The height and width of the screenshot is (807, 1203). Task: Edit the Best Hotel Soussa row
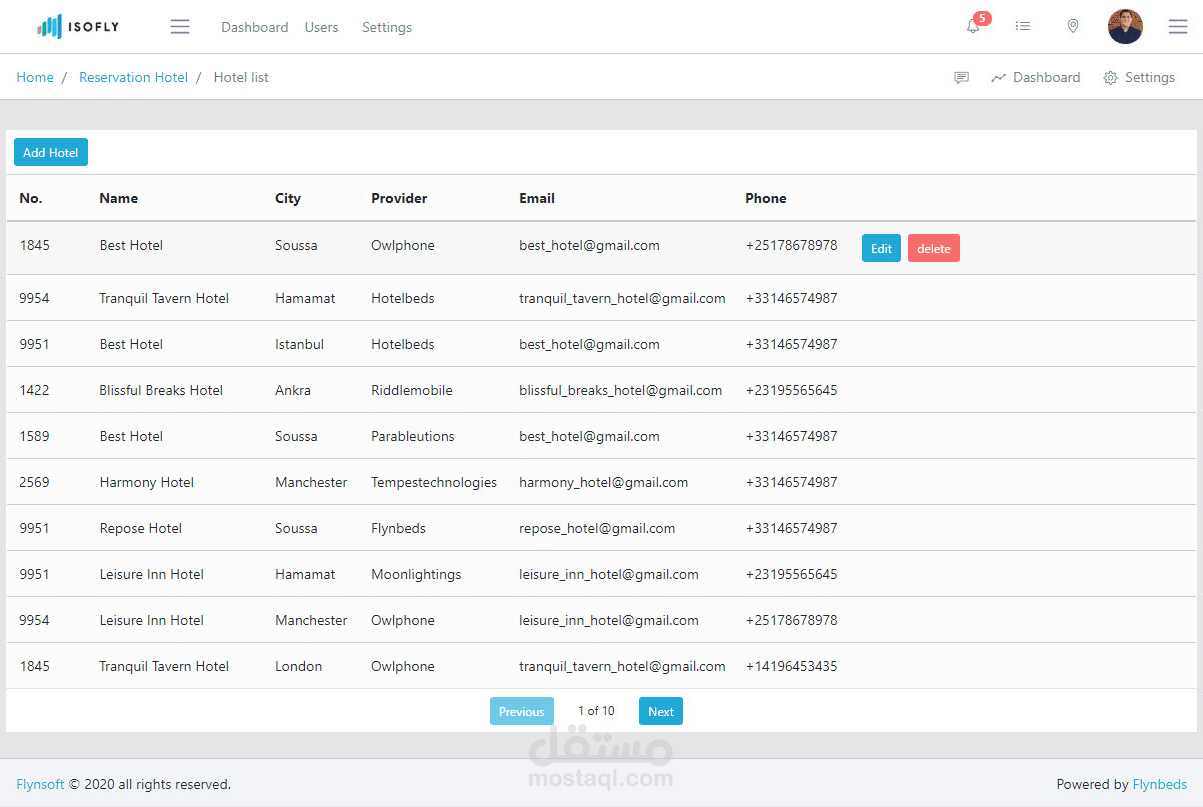[881, 248]
